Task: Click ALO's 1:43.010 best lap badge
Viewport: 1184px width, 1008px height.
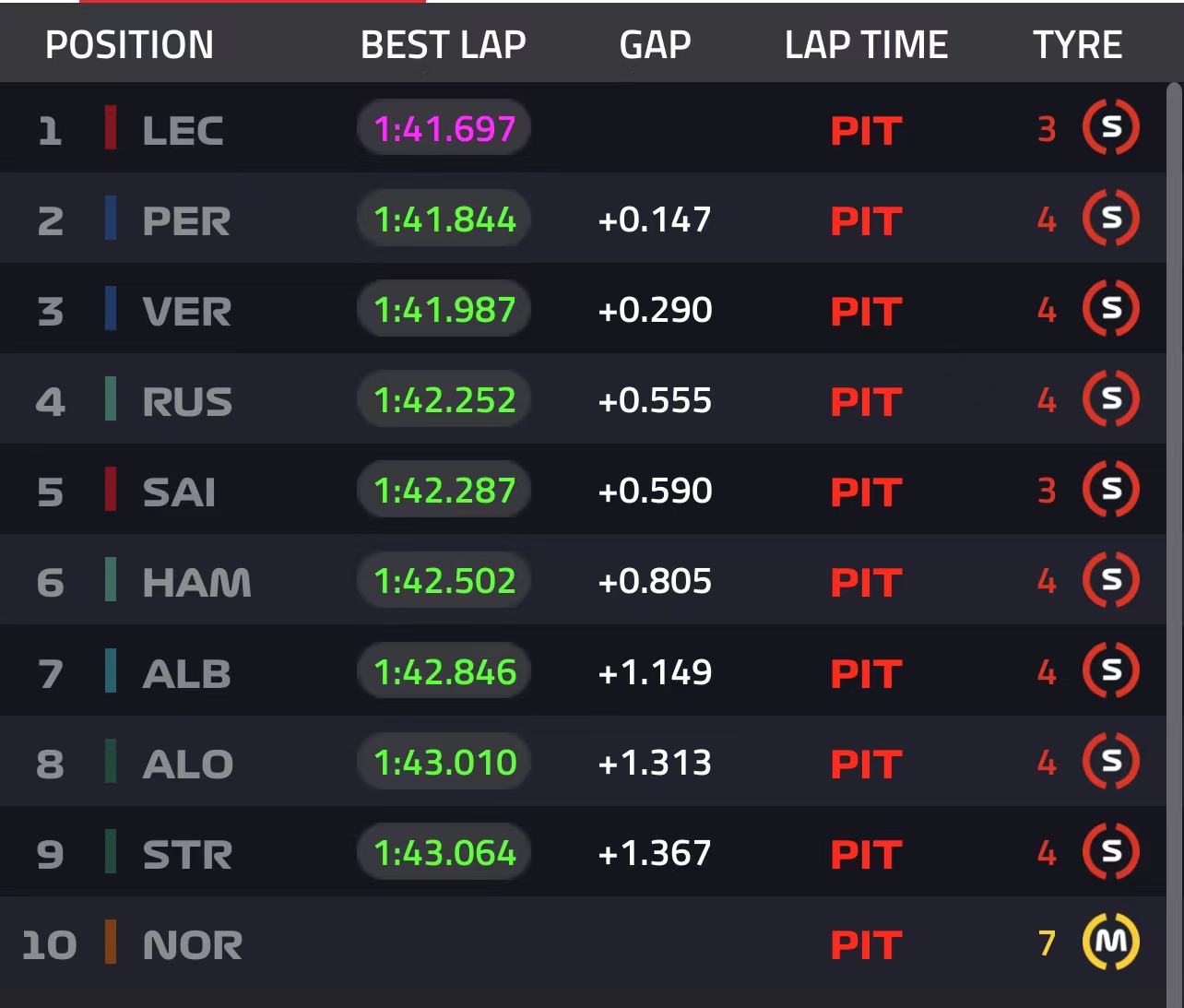Action: click(x=444, y=762)
